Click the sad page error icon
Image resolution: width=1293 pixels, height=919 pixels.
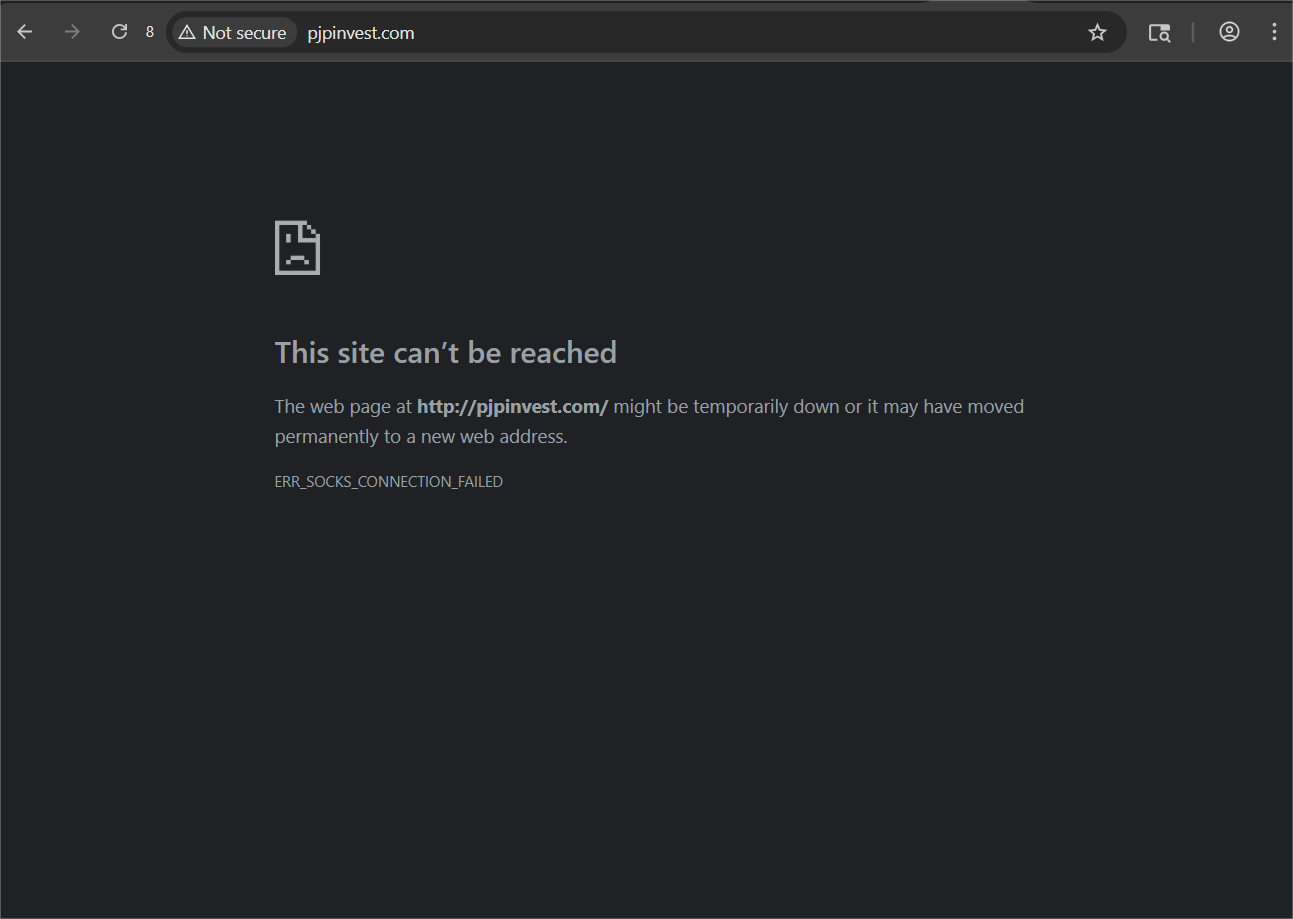[x=297, y=248]
